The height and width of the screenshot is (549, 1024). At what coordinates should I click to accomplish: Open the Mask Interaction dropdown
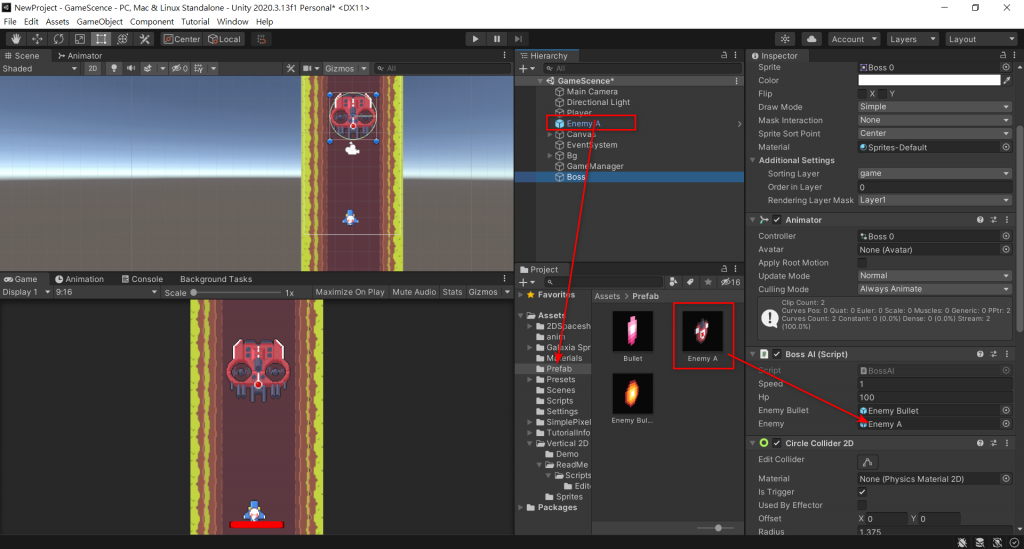click(935, 120)
